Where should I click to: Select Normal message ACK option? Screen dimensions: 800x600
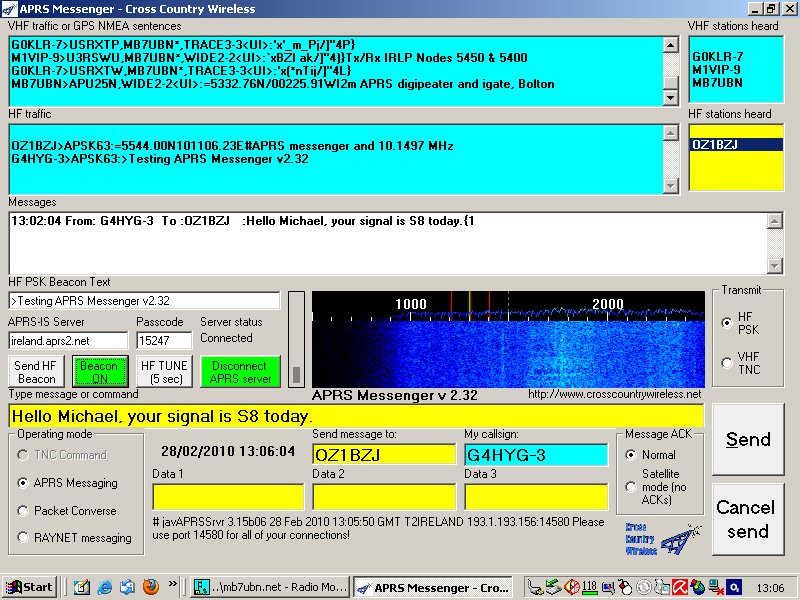[x=631, y=455]
